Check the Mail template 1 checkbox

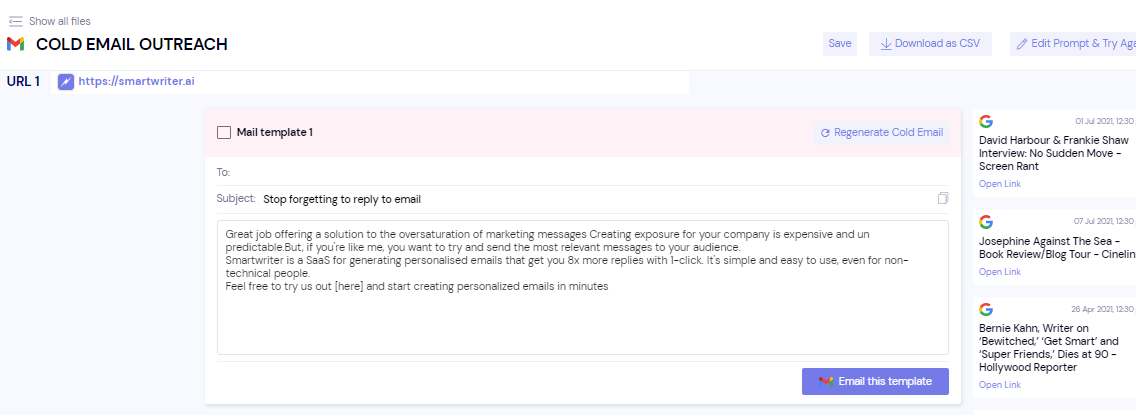pyautogui.click(x=224, y=132)
